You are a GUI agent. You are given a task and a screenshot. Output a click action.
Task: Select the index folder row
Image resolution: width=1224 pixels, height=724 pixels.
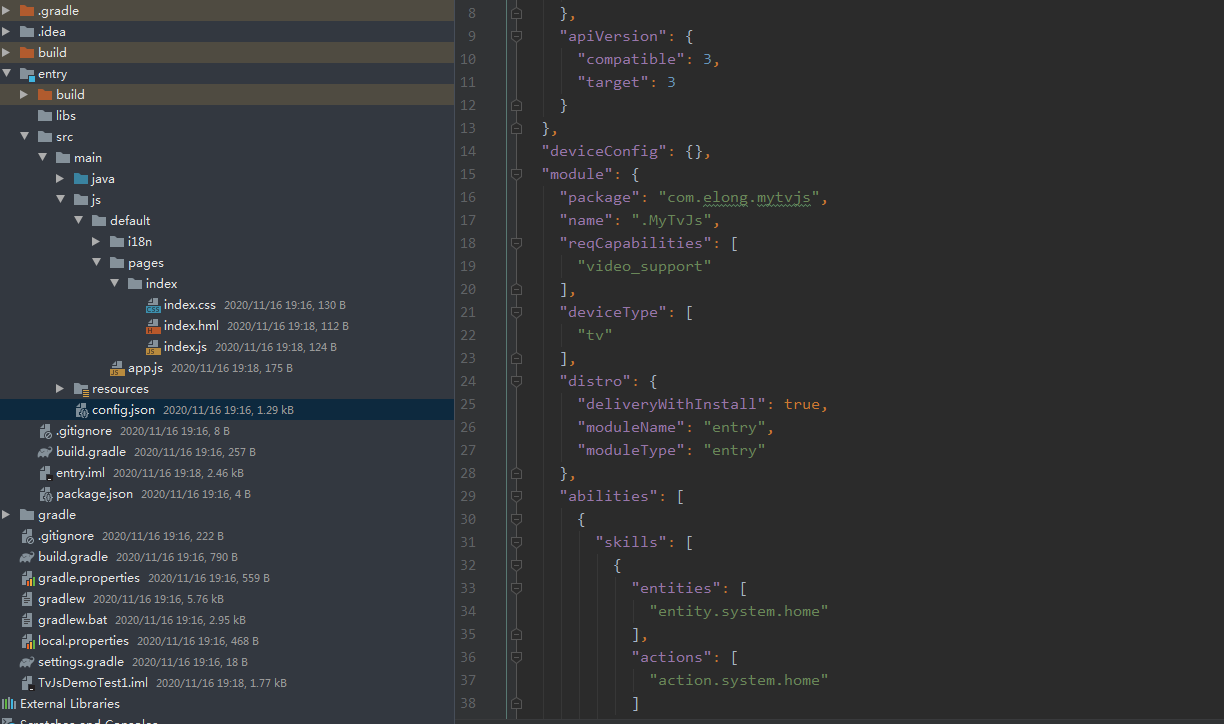pyautogui.click(x=227, y=284)
